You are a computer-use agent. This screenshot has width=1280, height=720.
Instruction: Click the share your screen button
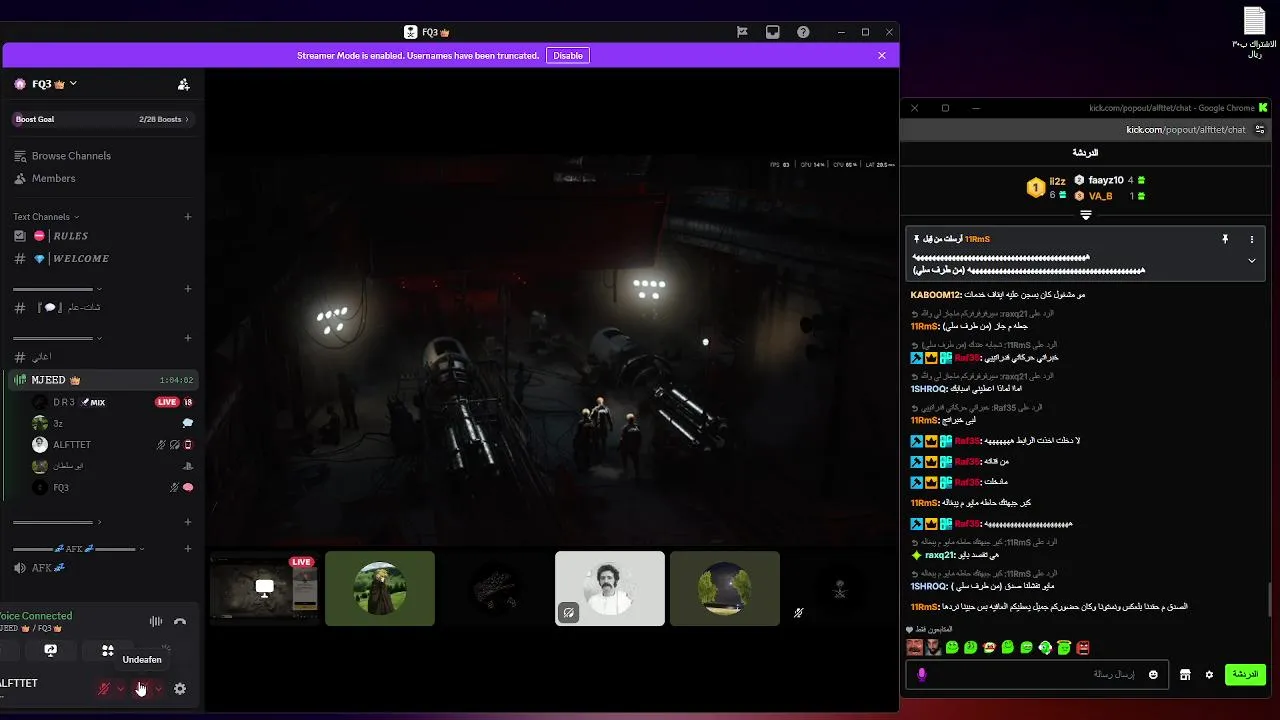pos(51,650)
